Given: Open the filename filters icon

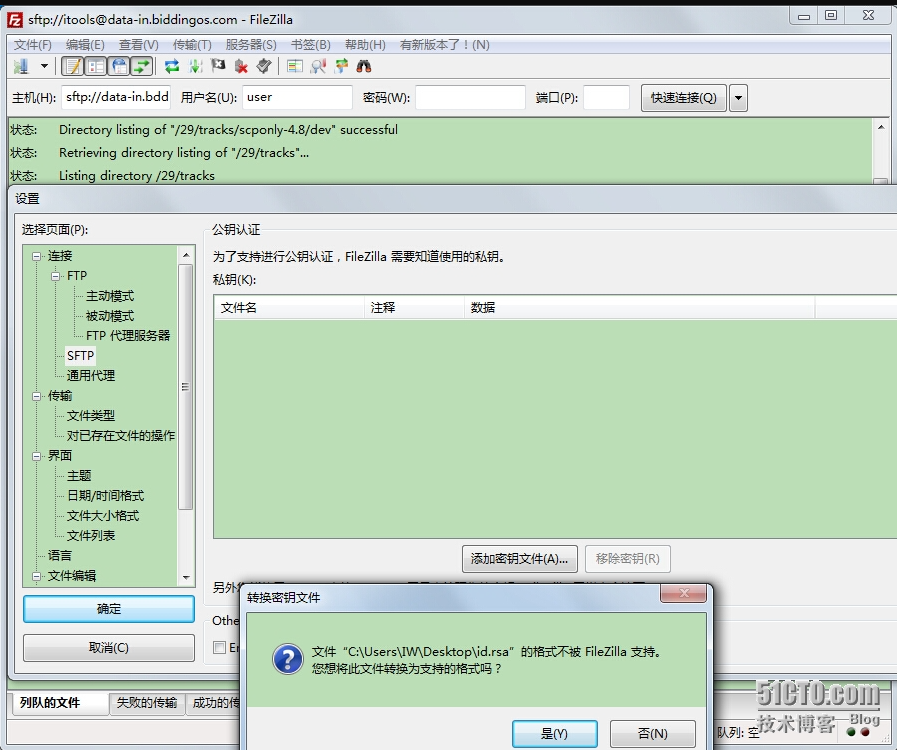Looking at the screenshot, I should pos(294,67).
